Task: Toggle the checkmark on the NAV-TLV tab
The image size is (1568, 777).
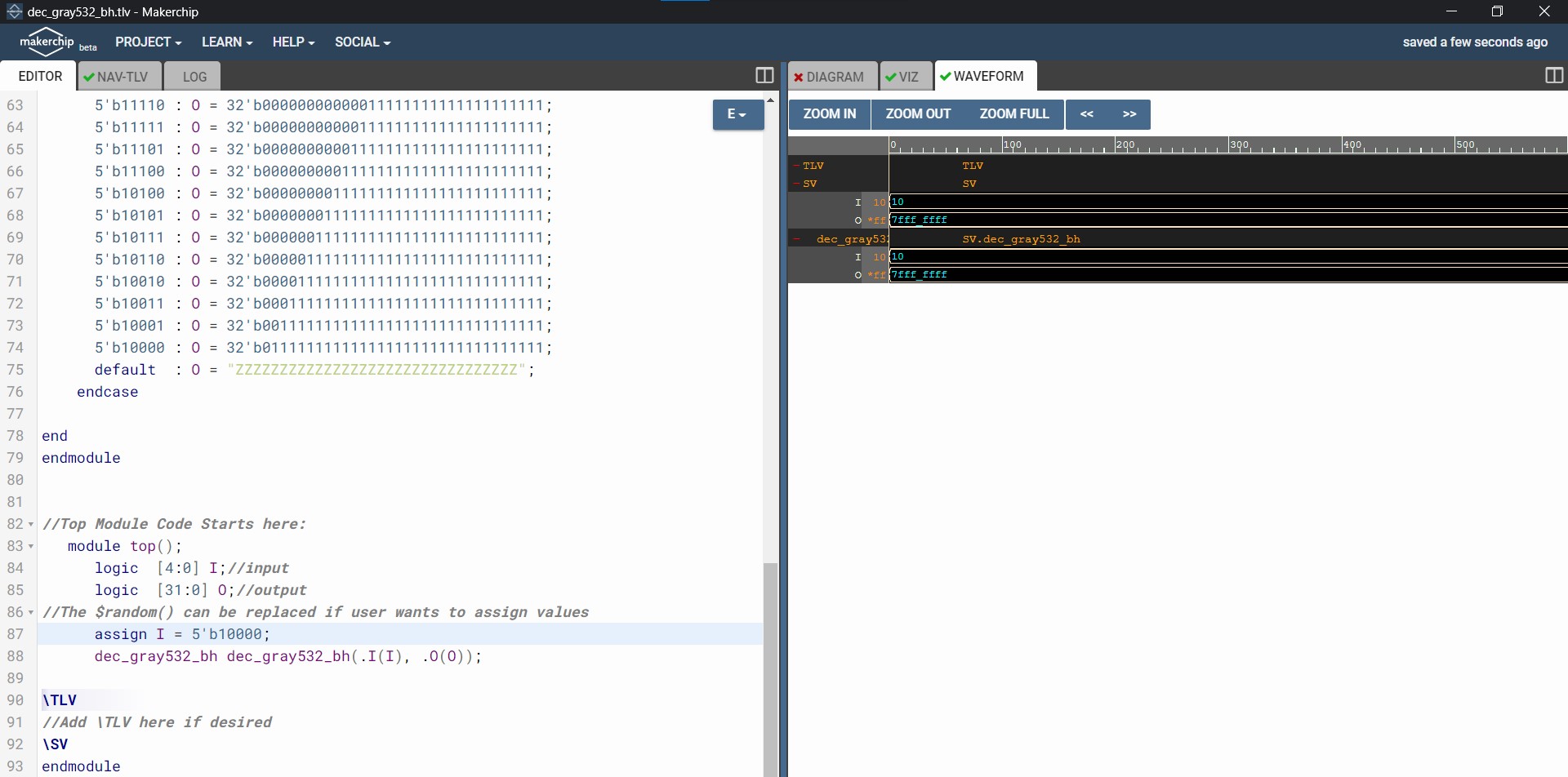Action: (x=90, y=77)
